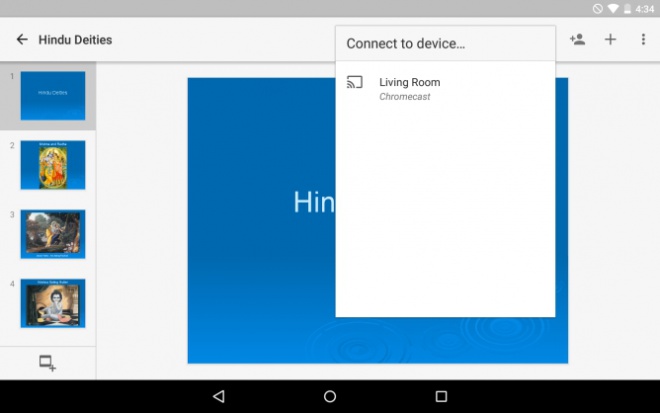The image size is (660, 413).
Task: Open the three-dot overflow menu
Action: pos(643,40)
